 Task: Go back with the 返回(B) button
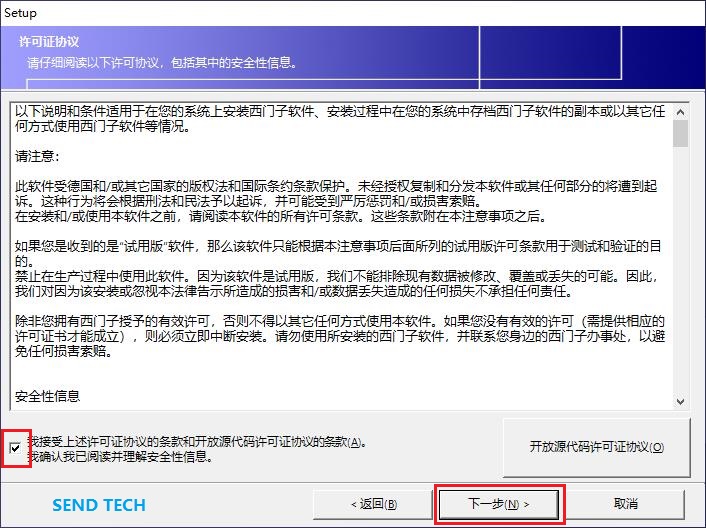(373, 504)
